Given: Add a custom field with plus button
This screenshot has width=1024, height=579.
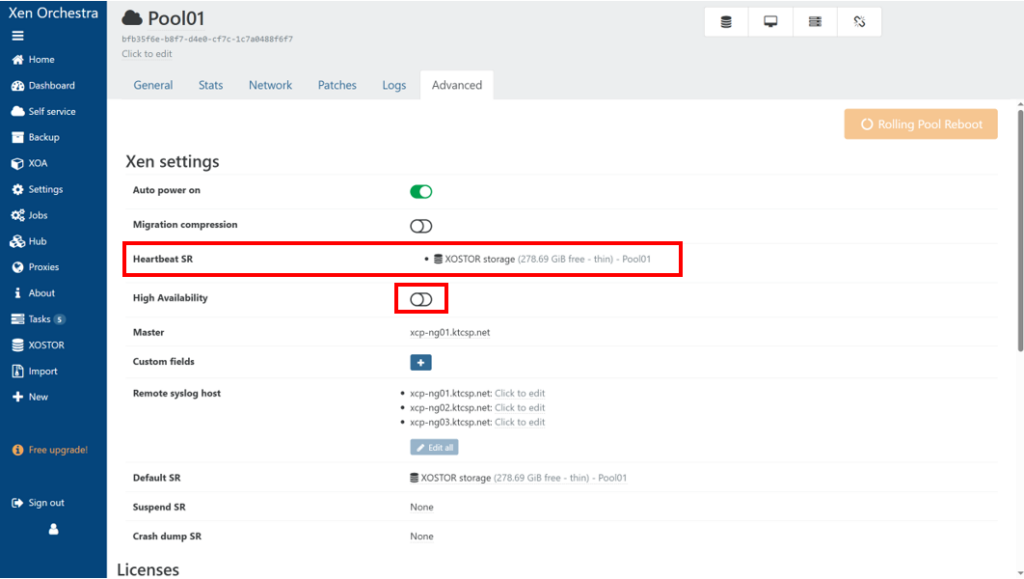Looking at the screenshot, I should pos(421,362).
